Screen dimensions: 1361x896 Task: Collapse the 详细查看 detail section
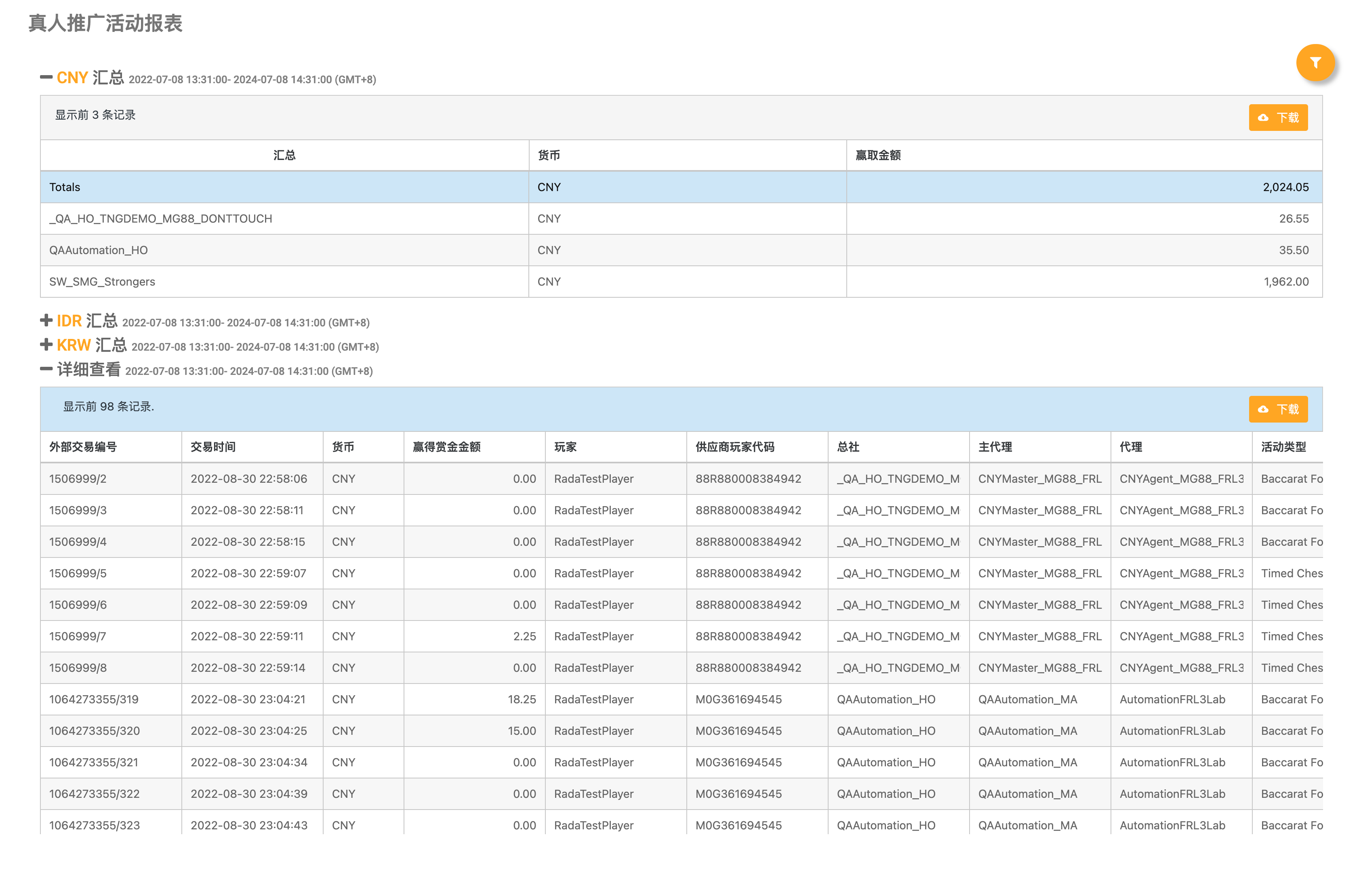(x=46, y=369)
